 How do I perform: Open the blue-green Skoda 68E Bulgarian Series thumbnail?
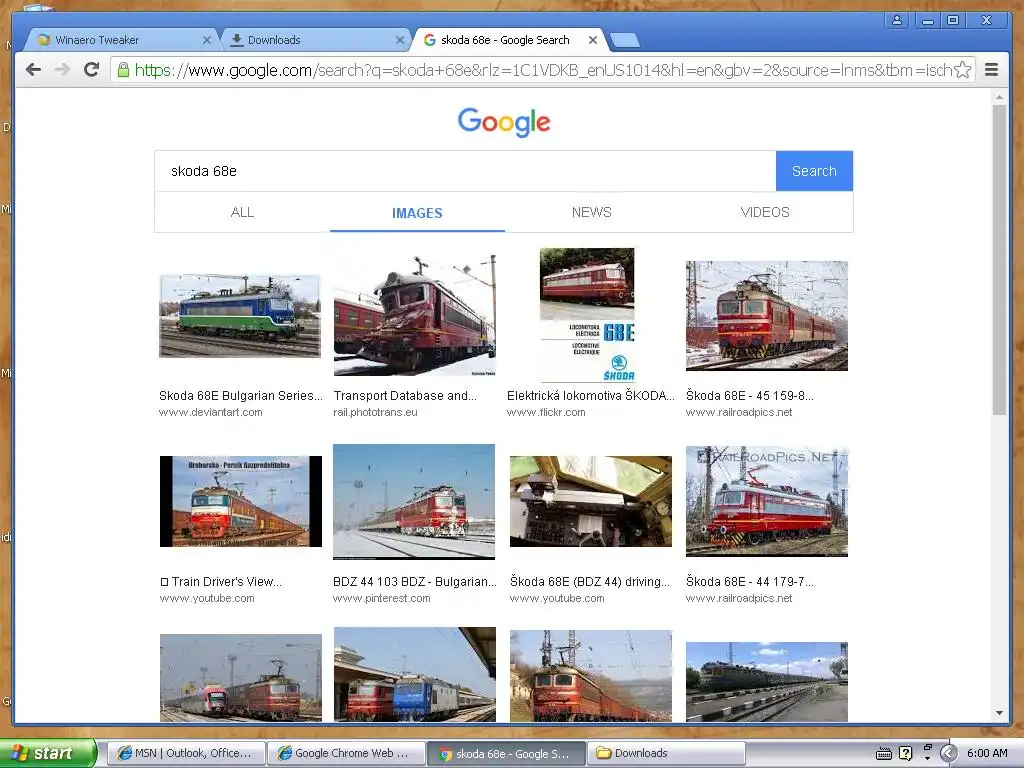[x=240, y=315]
